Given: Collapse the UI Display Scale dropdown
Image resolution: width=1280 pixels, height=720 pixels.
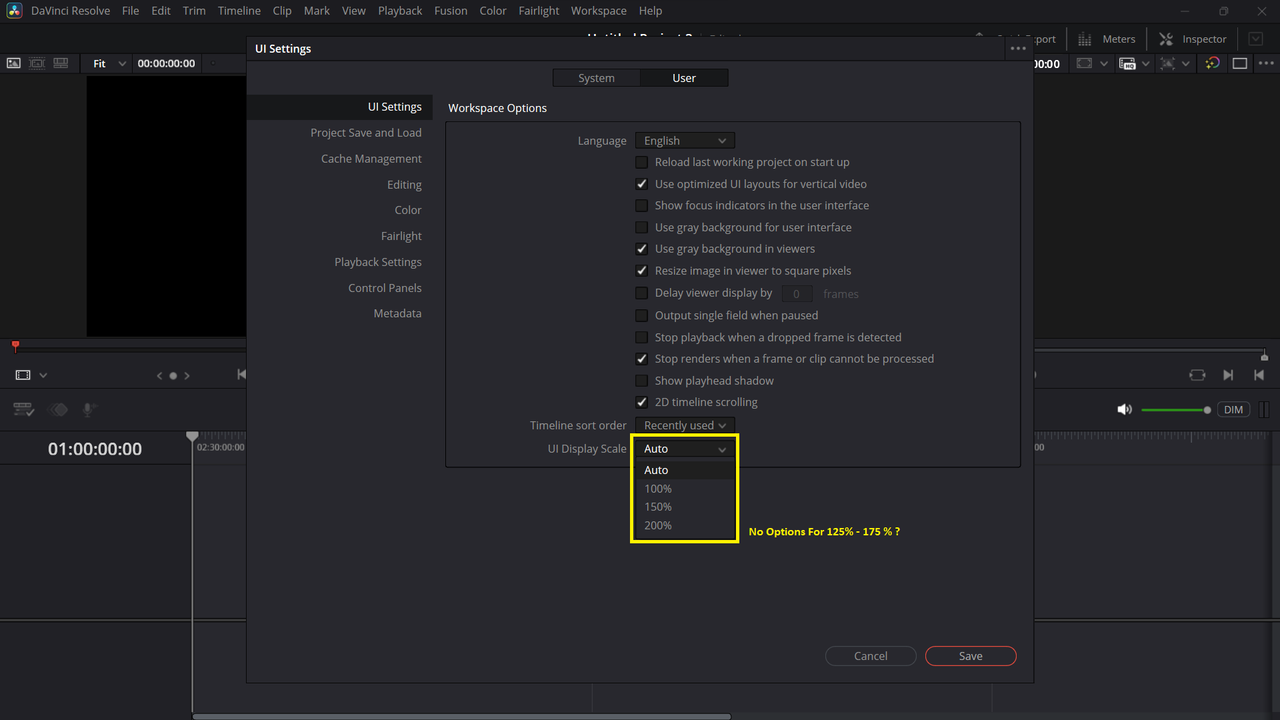Looking at the screenshot, I should [685, 449].
